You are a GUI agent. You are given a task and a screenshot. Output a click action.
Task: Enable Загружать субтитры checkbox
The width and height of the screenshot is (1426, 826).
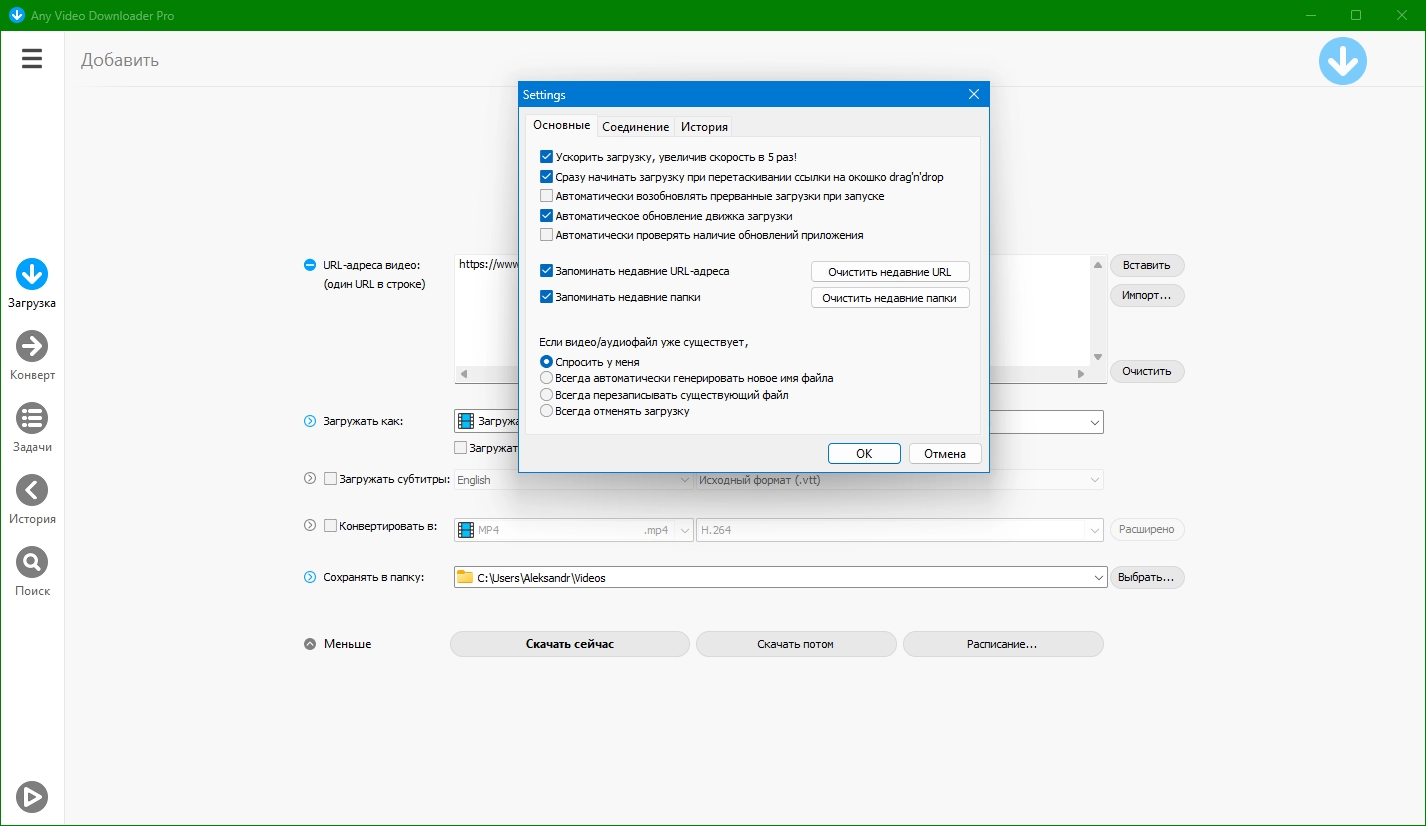(x=330, y=479)
